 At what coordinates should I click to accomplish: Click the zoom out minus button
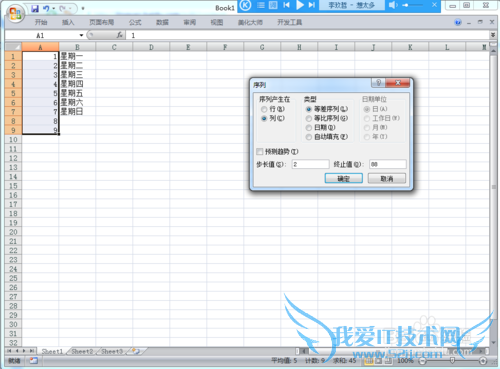(422, 361)
